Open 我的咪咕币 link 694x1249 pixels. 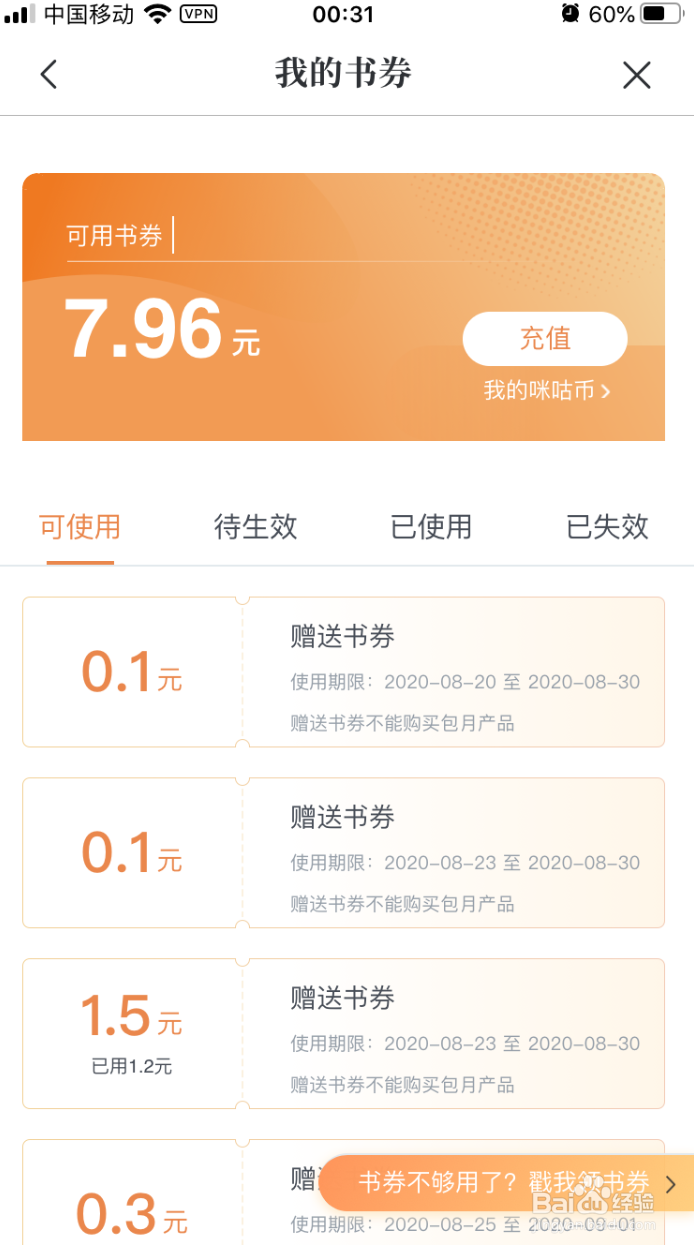point(546,391)
